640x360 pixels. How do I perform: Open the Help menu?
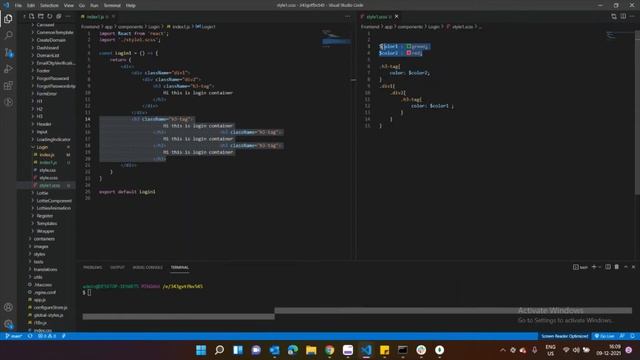coord(131,5)
